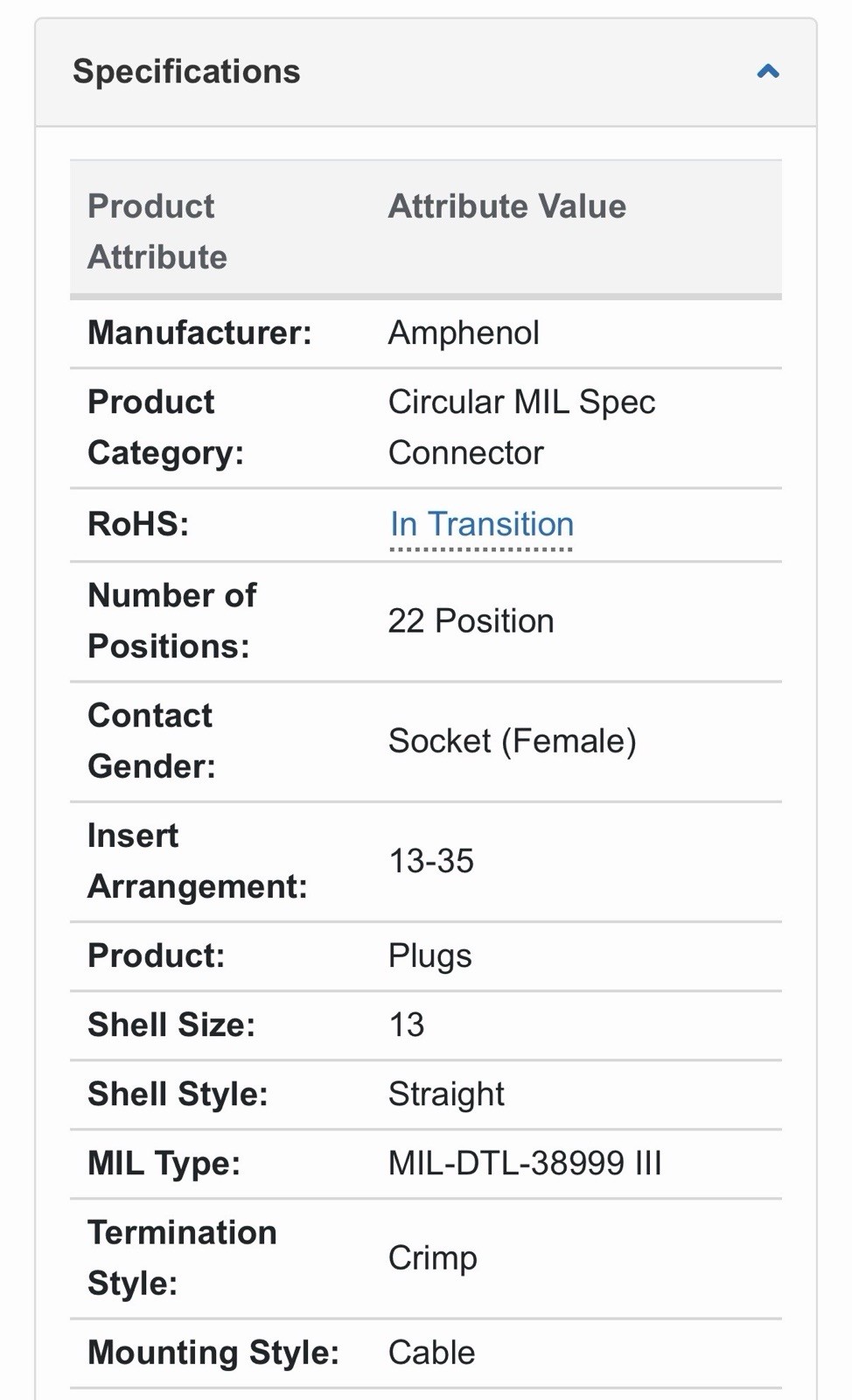
Task: Click the MIL Type attribute label
Action: coord(164,1164)
